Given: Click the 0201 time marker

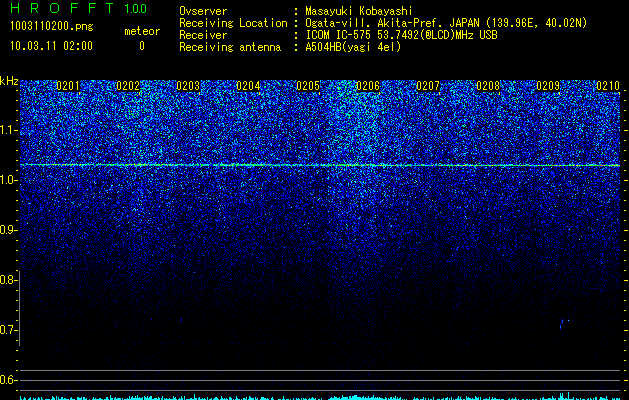Looking at the screenshot, I should click(68, 86).
